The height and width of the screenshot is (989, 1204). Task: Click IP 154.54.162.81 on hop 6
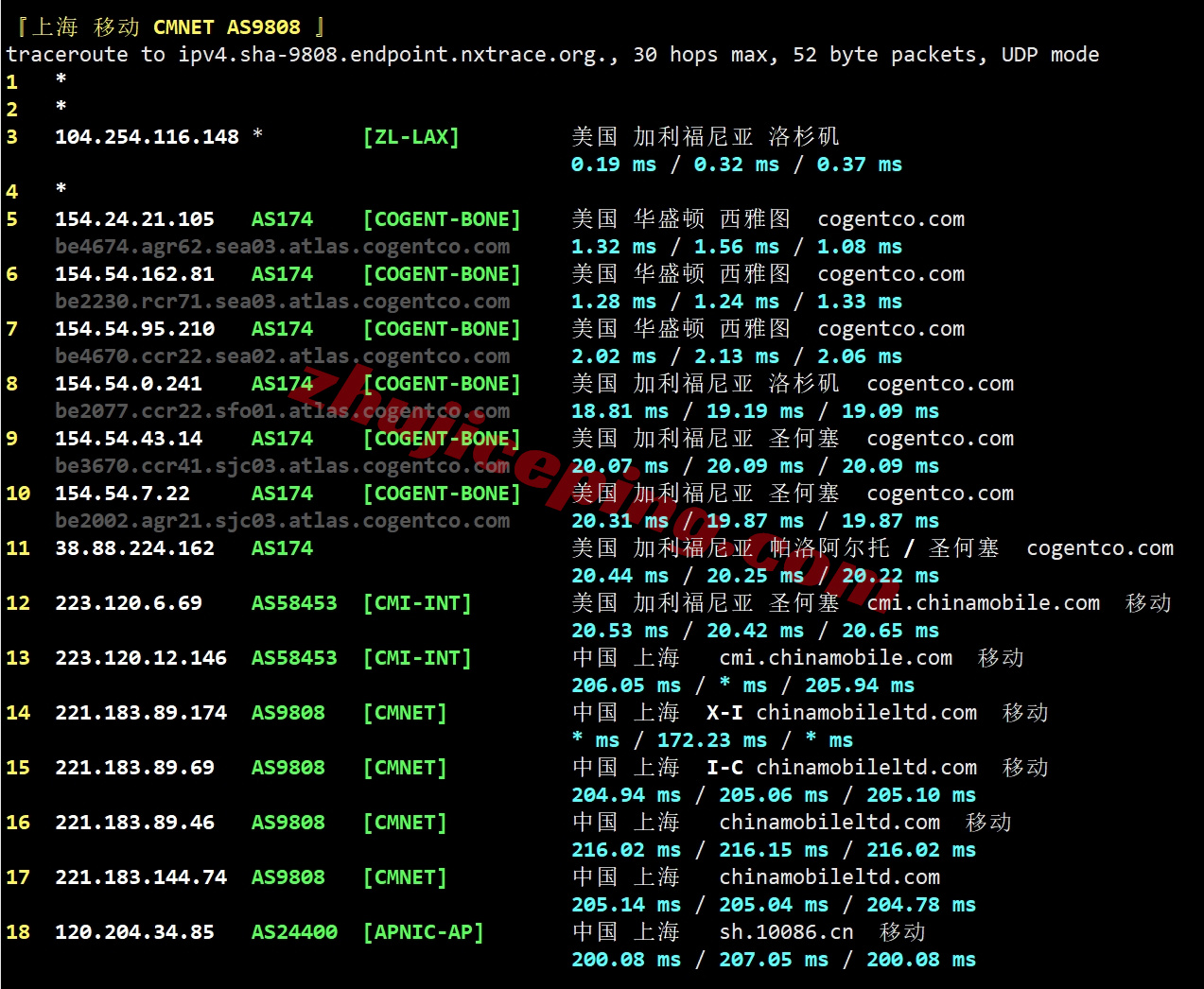tap(134, 274)
